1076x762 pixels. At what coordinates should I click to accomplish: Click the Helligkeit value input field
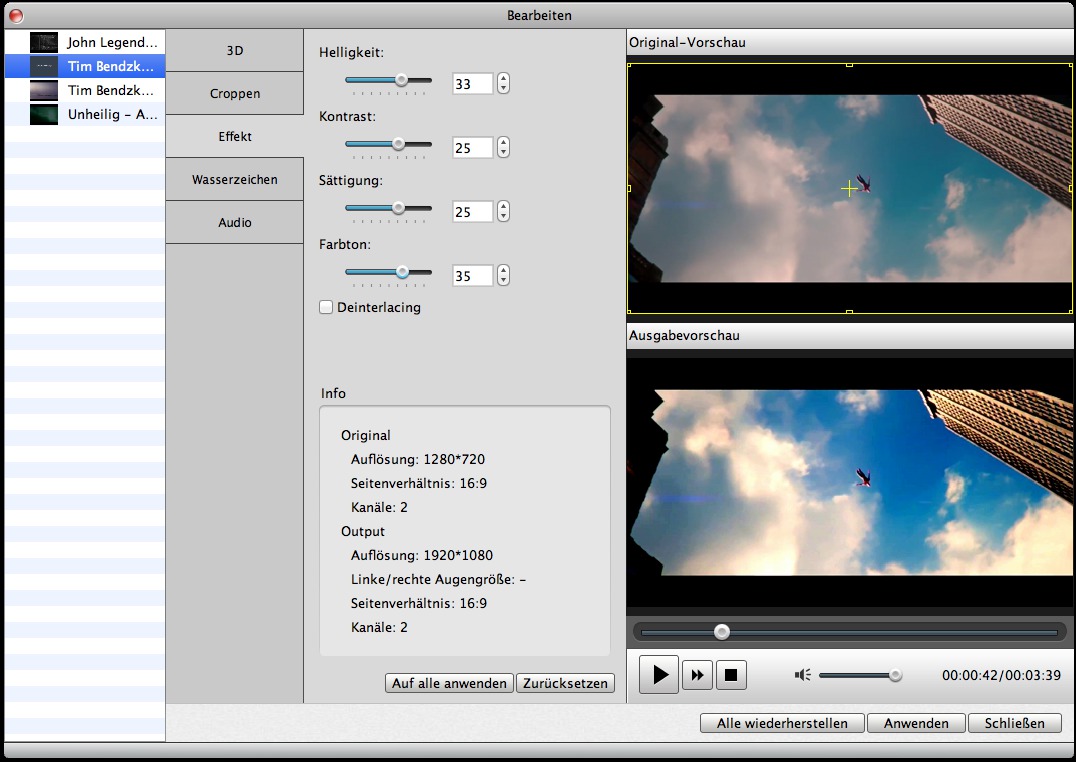click(x=472, y=84)
